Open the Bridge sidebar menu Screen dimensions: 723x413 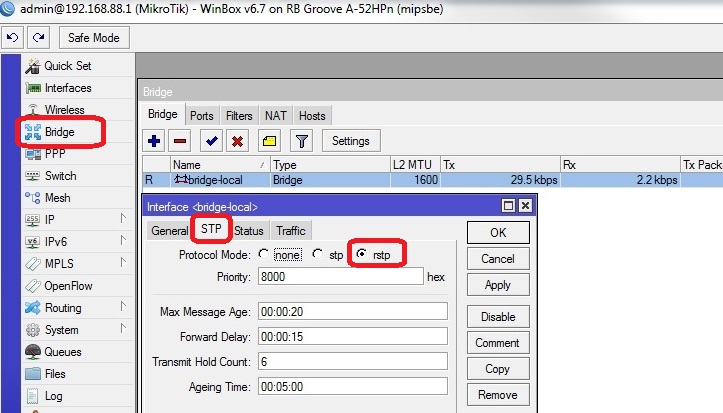click(59, 132)
